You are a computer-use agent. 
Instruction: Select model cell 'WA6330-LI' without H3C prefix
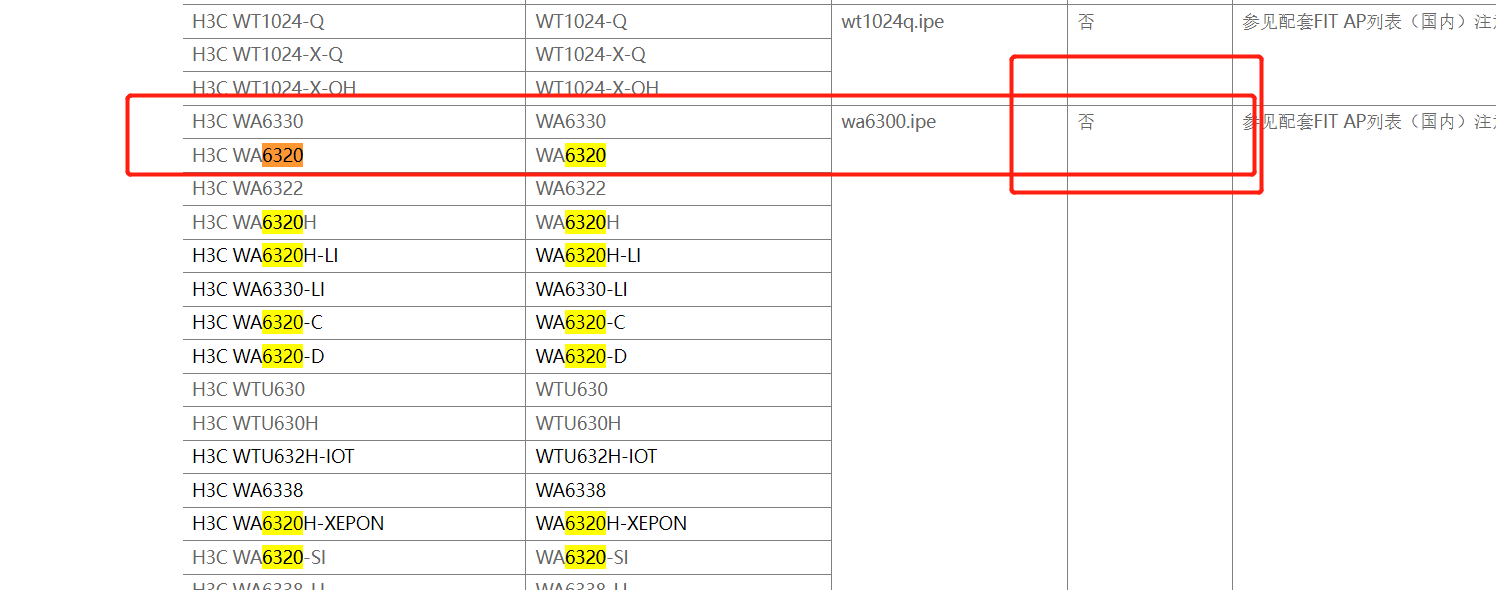678,290
